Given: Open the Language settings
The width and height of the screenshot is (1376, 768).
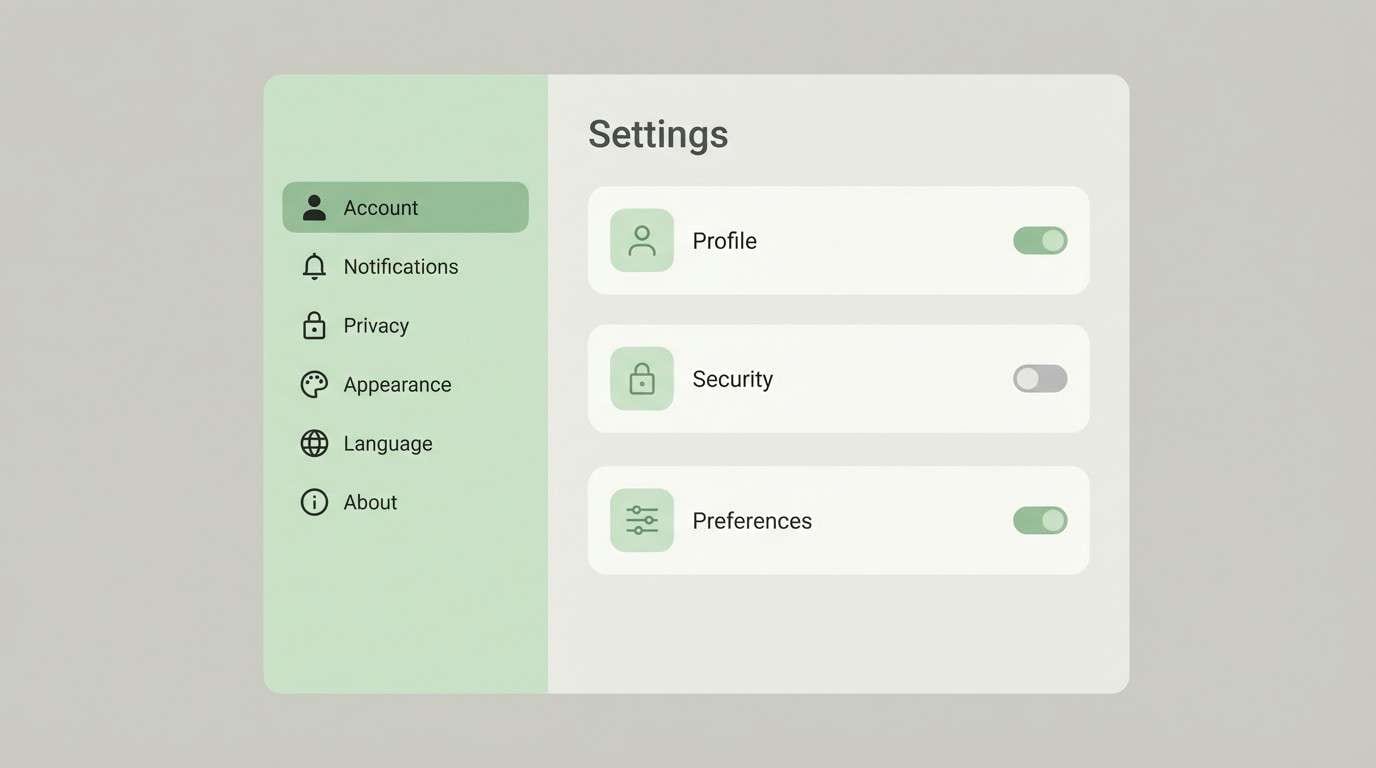Looking at the screenshot, I should [x=388, y=443].
